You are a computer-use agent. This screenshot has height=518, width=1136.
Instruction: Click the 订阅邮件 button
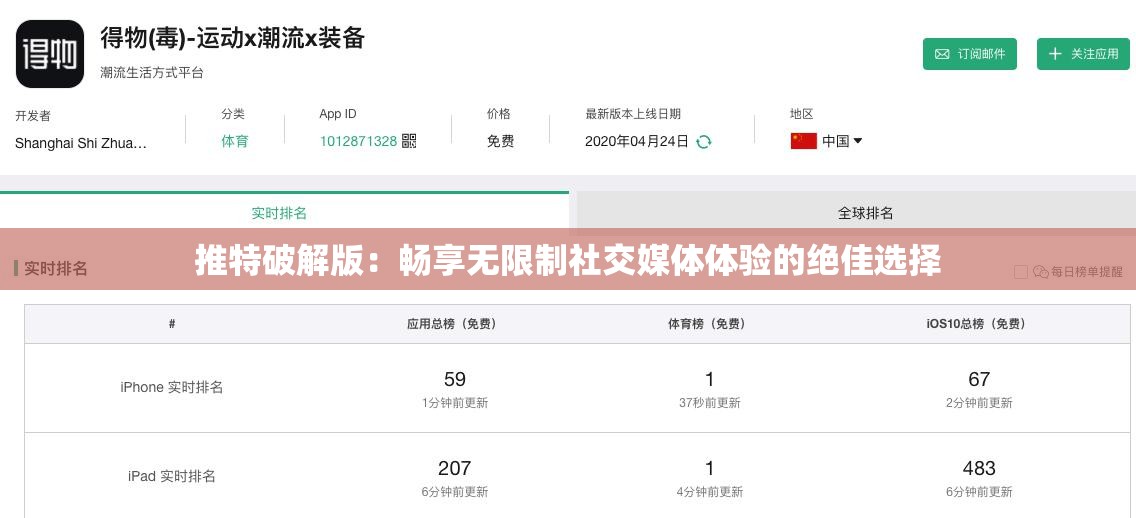[969, 54]
